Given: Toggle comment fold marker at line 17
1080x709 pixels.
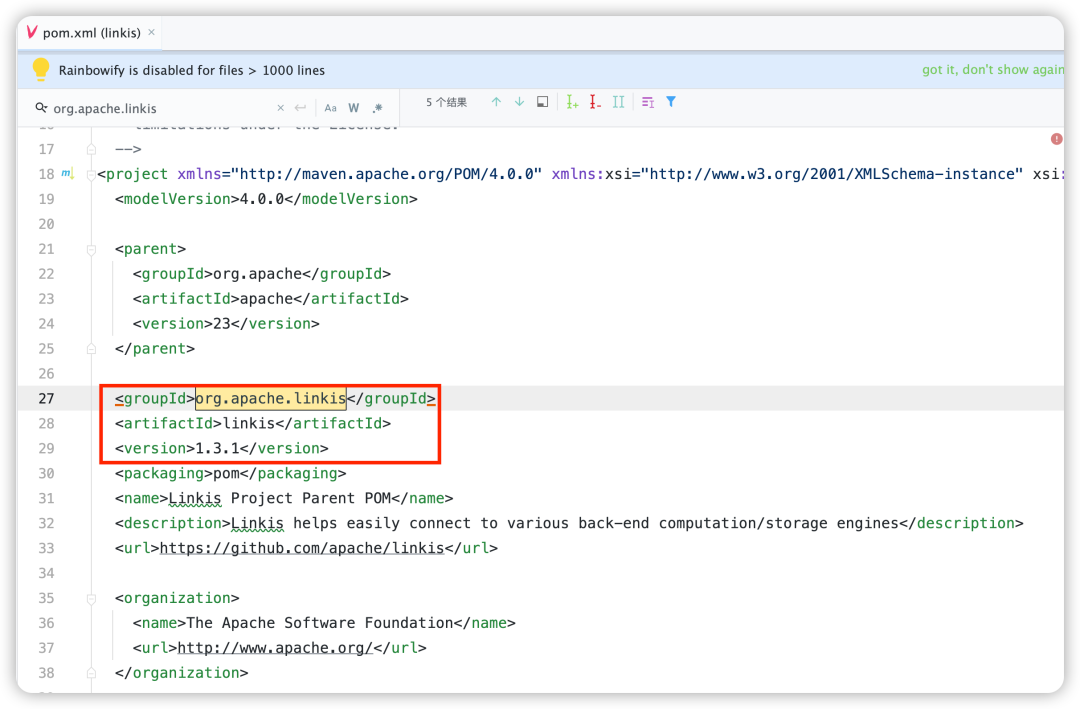Looking at the screenshot, I should coord(91,150).
